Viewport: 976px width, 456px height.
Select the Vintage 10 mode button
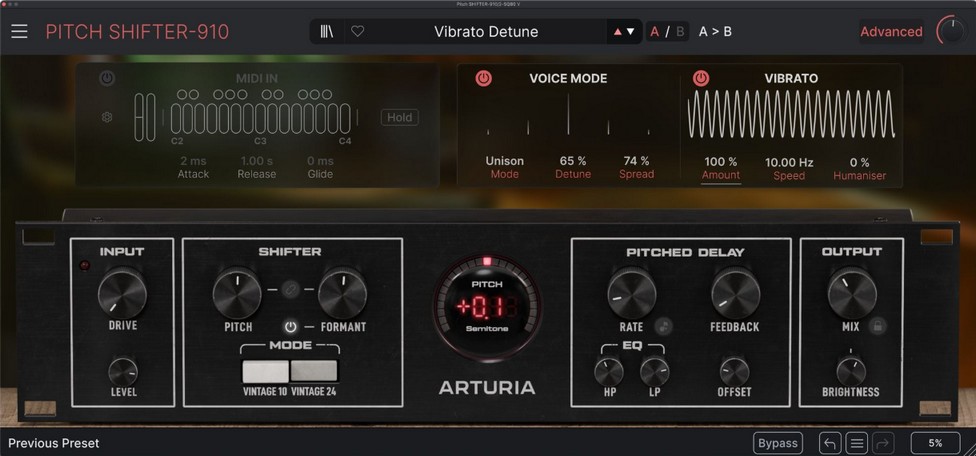(x=265, y=371)
